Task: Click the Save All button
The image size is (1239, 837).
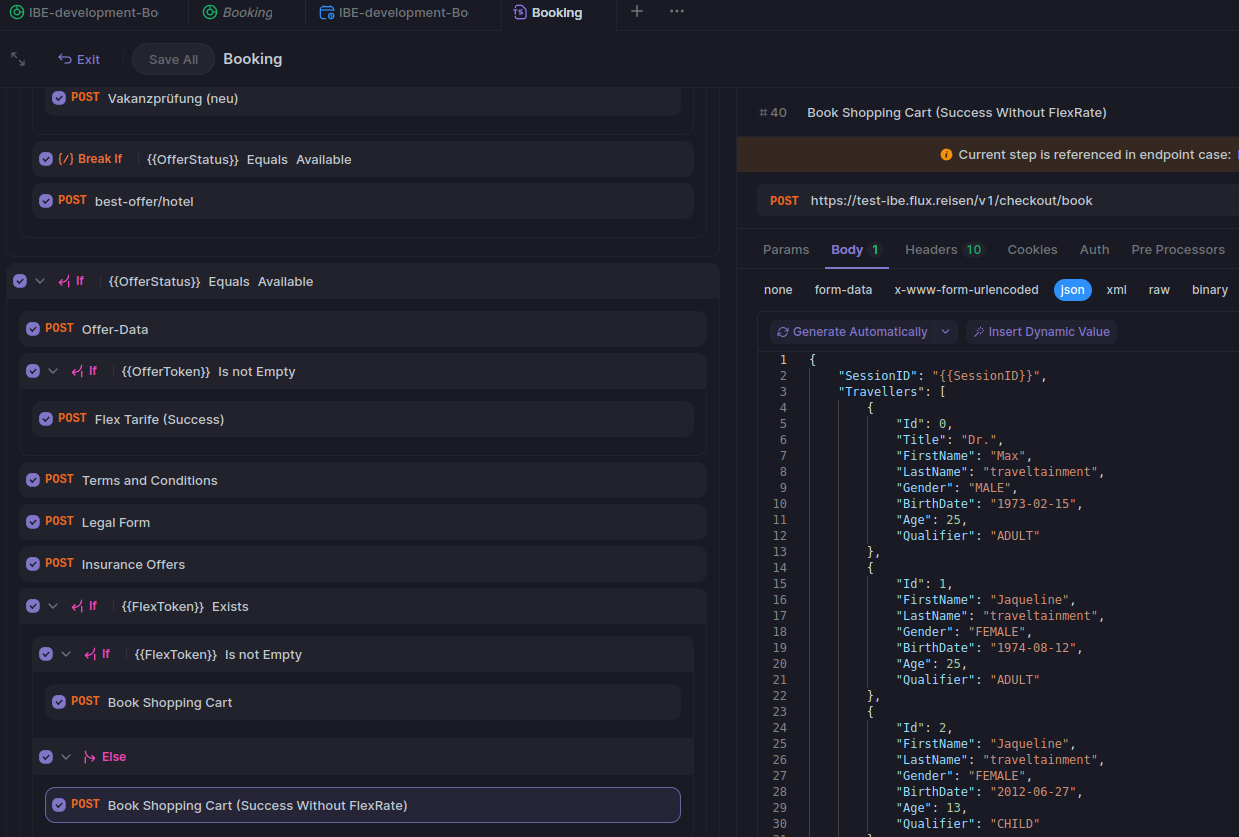Action: [x=173, y=59]
